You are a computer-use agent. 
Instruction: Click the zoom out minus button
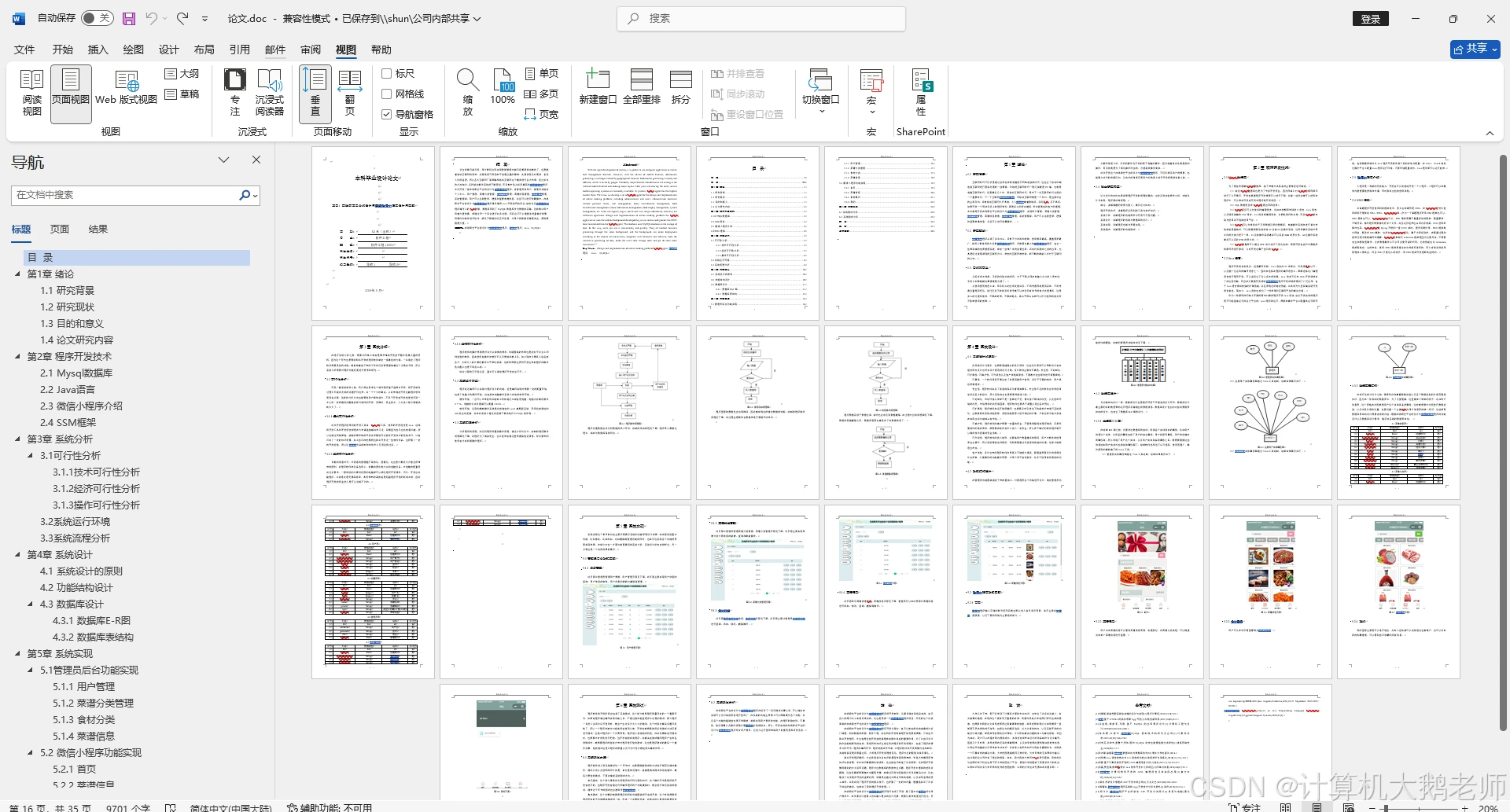click(x=1373, y=807)
